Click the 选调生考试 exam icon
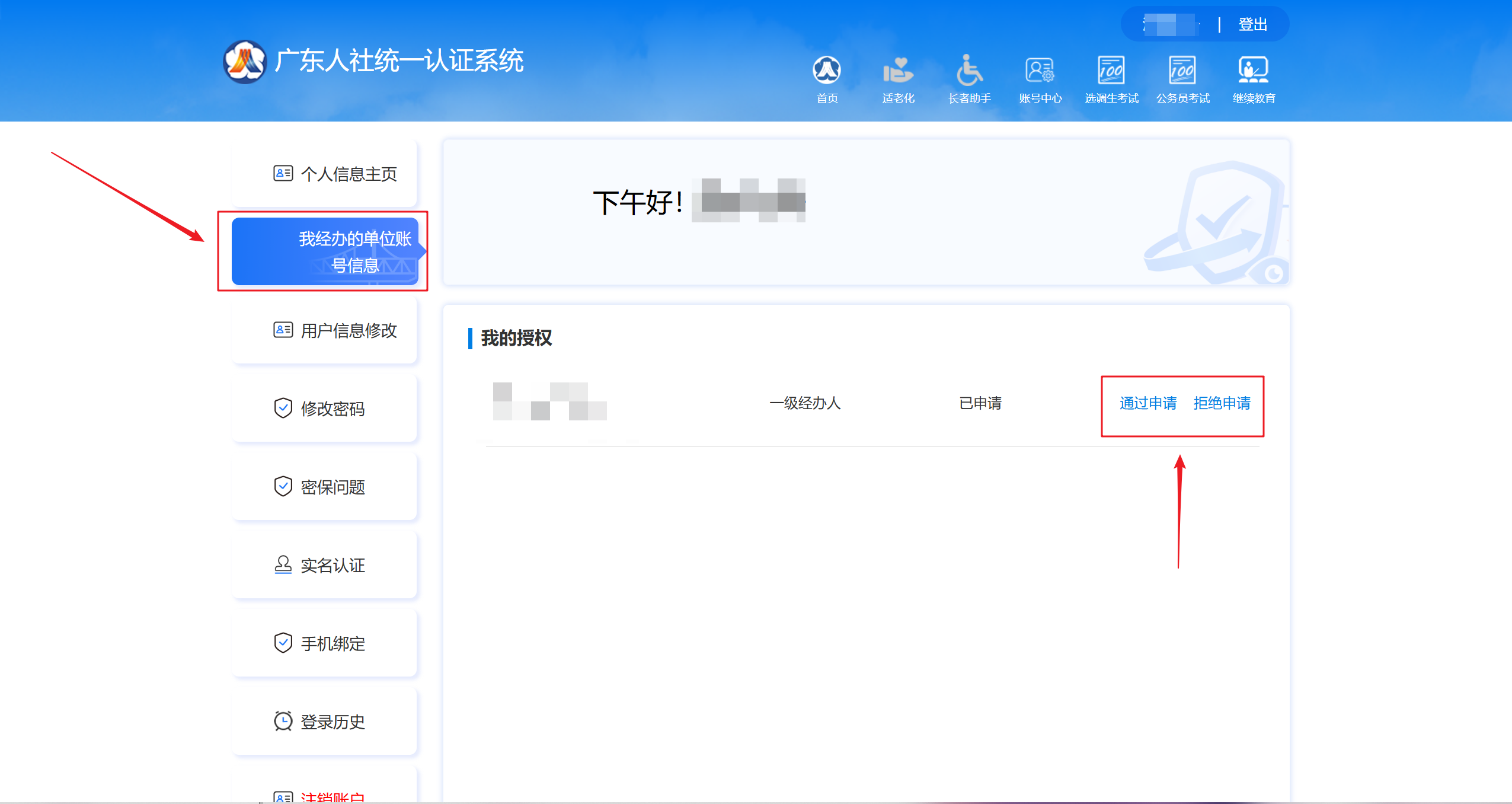Image resolution: width=1512 pixels, height=804 pixels. click(1111, 71)
